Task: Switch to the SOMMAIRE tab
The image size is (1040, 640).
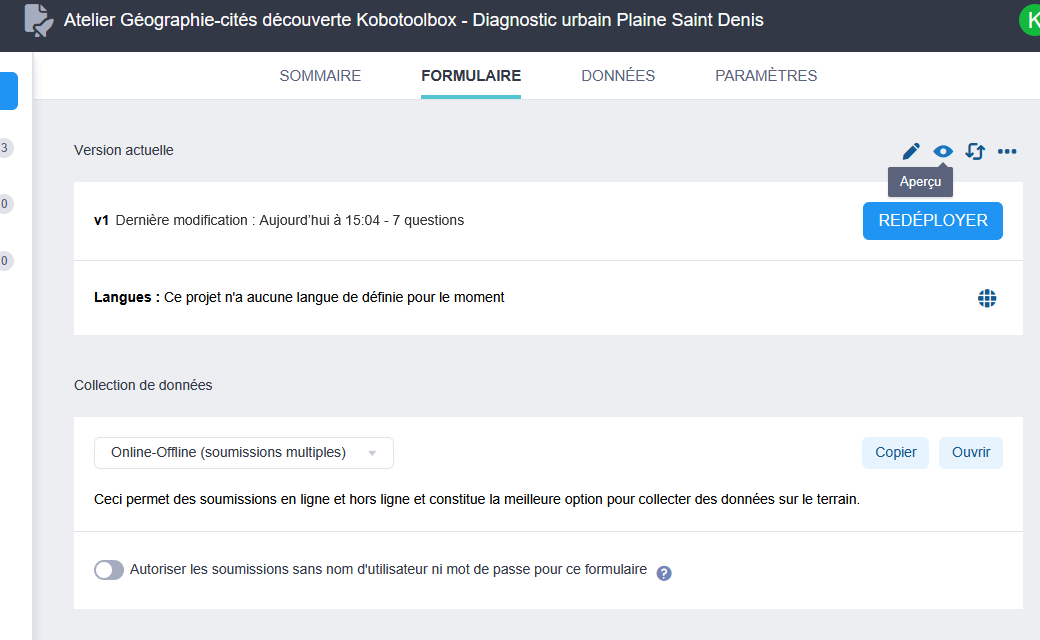Action: tap(320, 76)
